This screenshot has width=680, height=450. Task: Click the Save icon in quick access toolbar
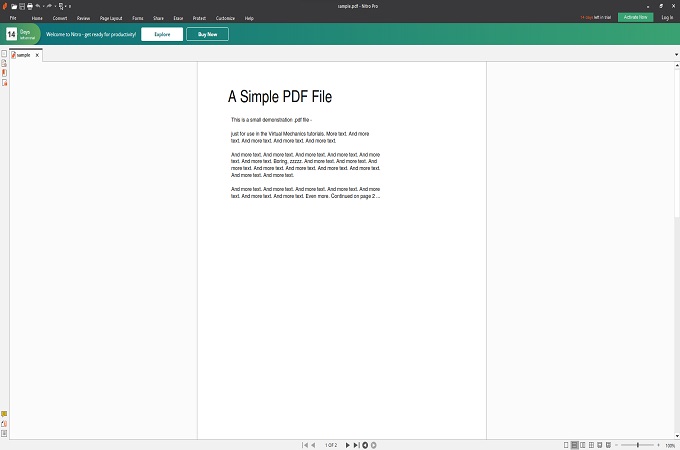pos(22,7)
